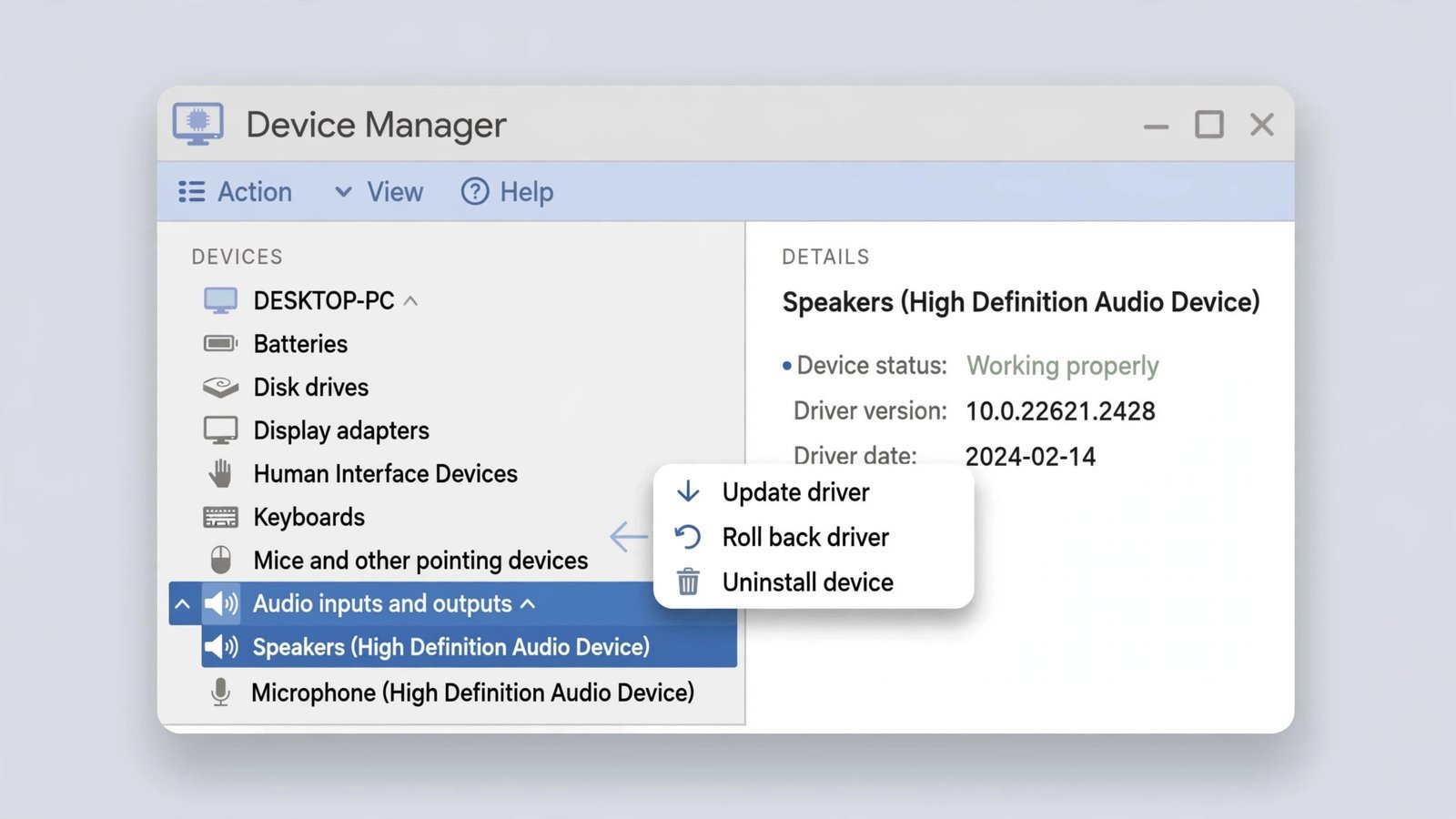Viewport: 1456px width, 819px height.
Task: Open the View menu
Action: point(379,191)
